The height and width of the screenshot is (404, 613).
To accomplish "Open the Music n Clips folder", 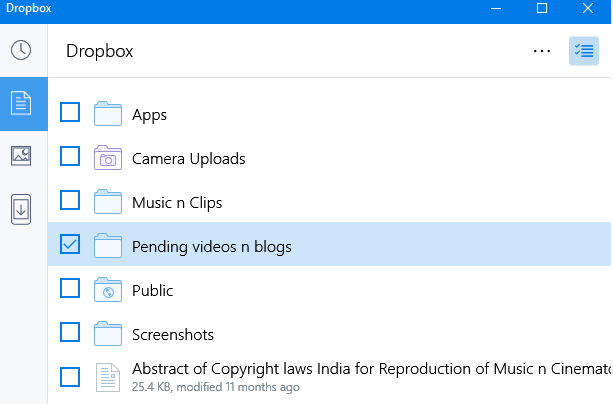I will (178, 202).
